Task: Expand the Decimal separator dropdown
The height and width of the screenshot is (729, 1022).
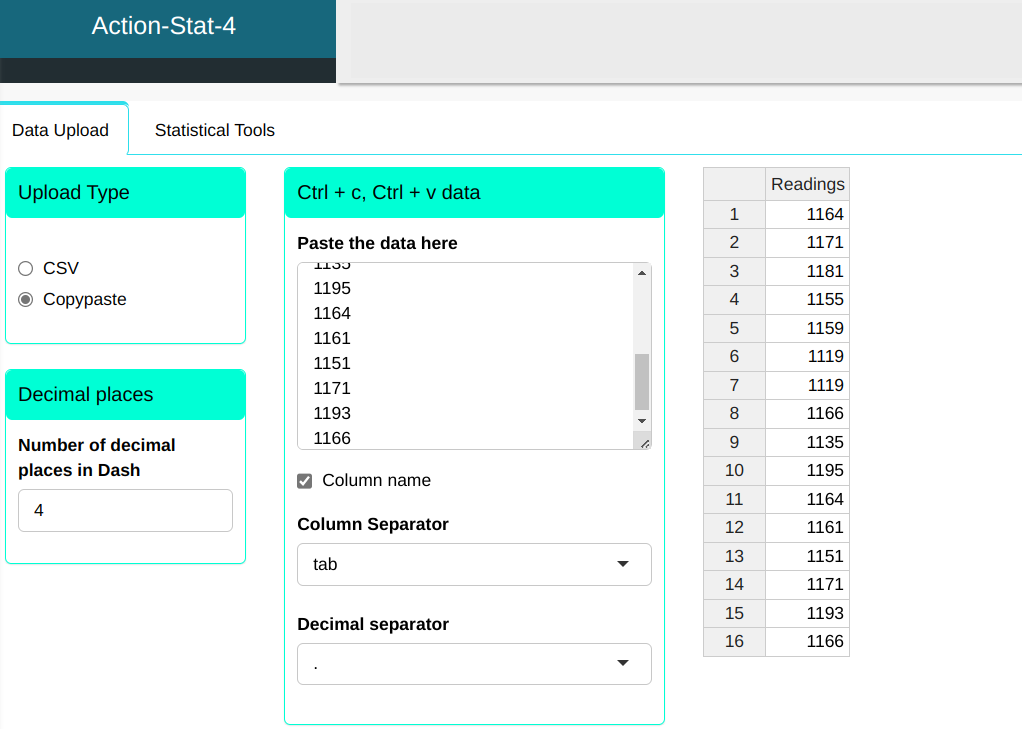Action: pos(474,664)
